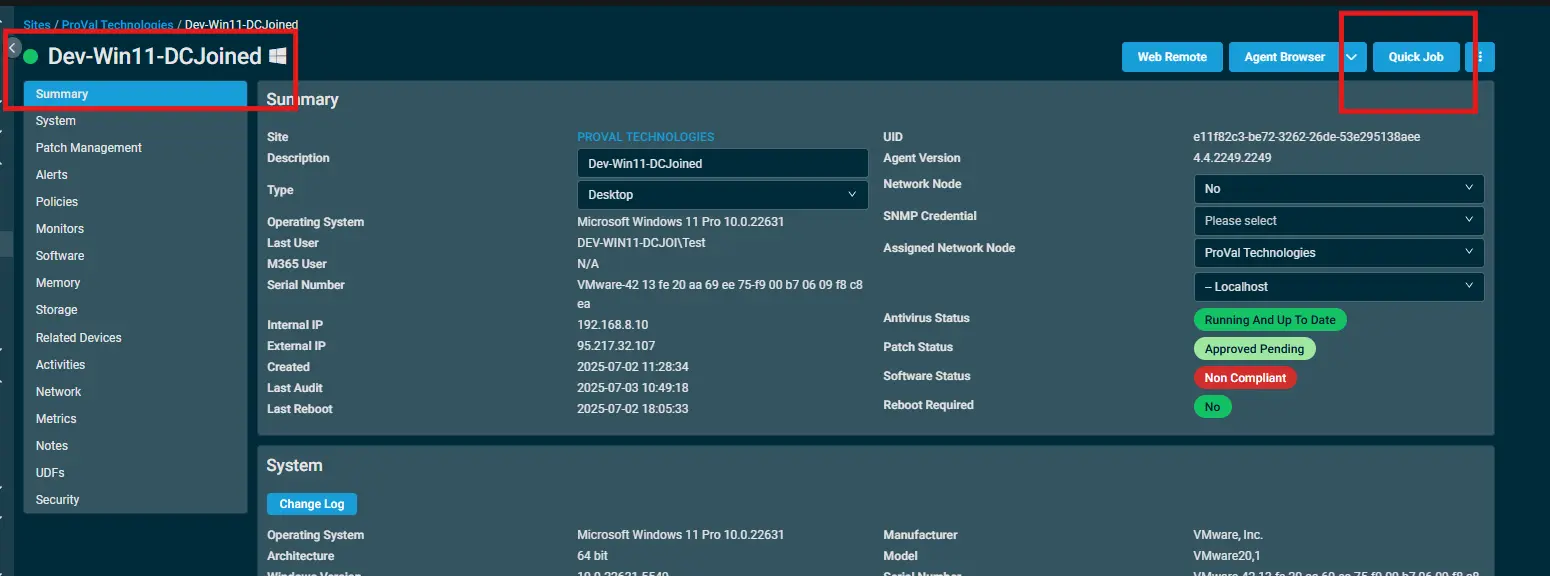This screenshot has width=1550, height=576.
Task: Open the vertical three-dot actions menu
Action: tap(1480, 57)
